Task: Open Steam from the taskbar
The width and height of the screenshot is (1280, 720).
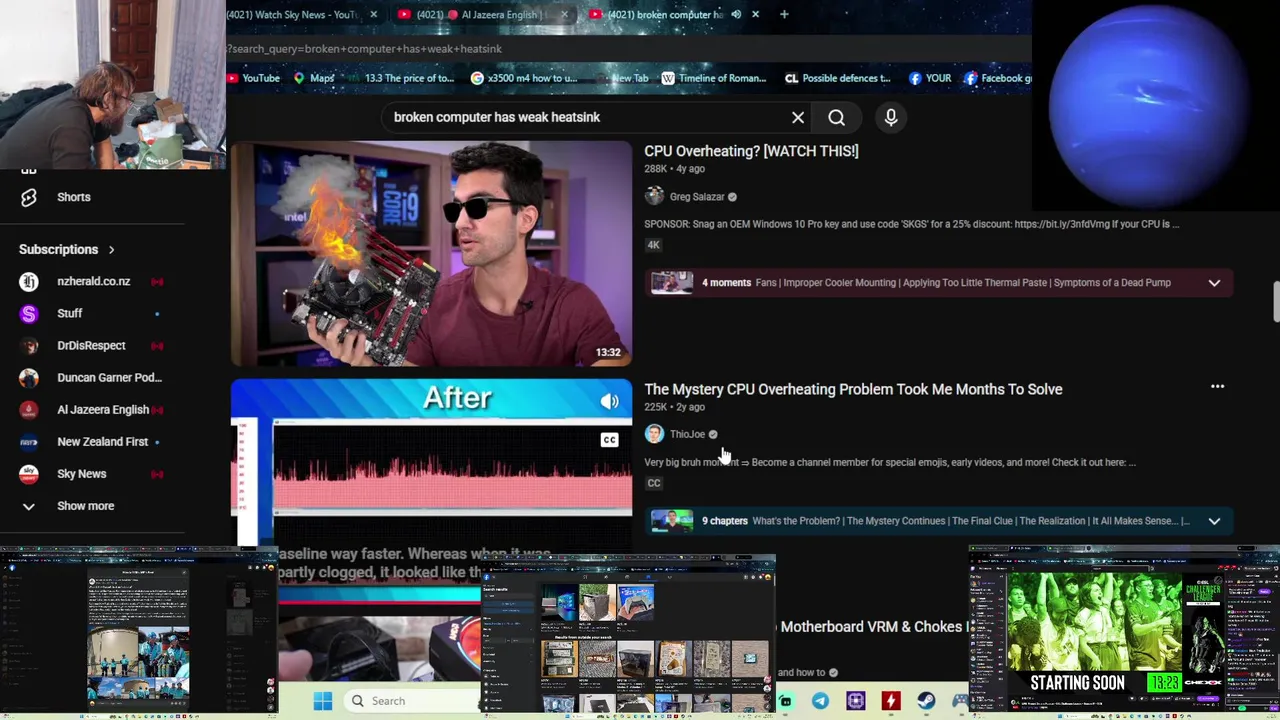Action: click(x=926, y=701)
